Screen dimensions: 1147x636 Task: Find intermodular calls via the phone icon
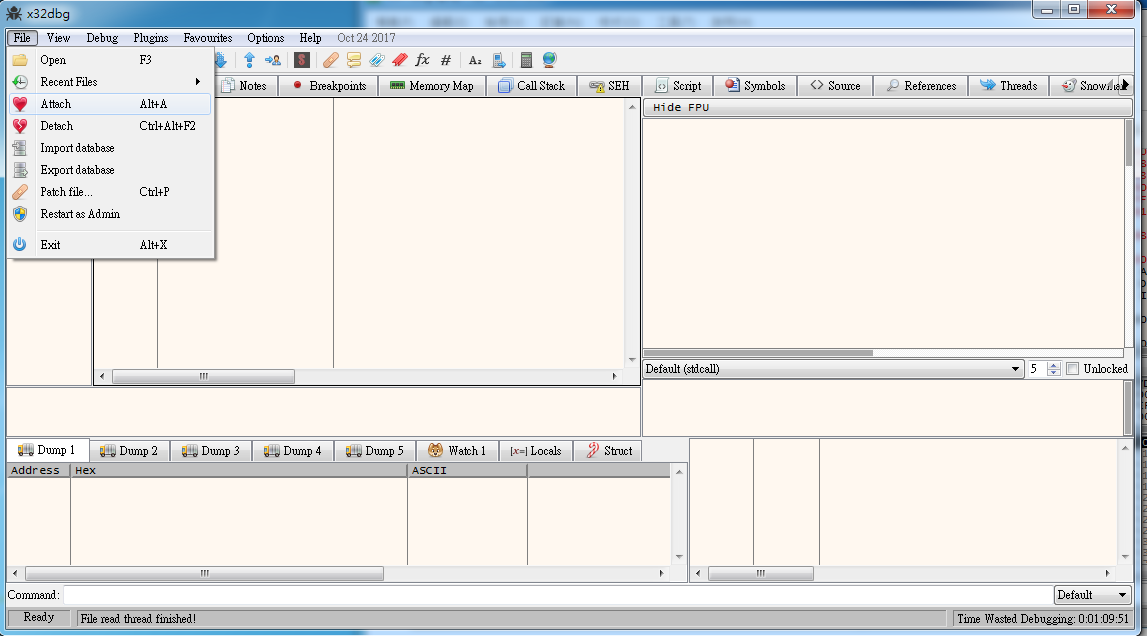coord(499,60)
